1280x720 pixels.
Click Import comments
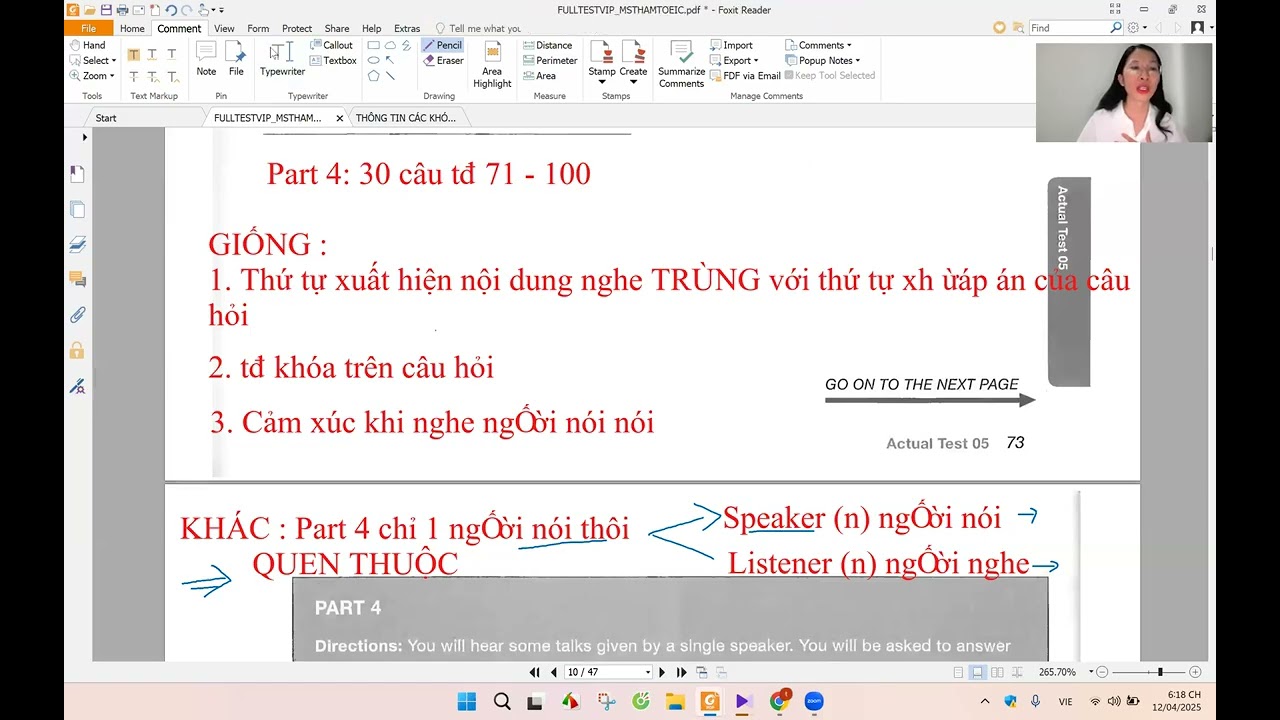point(731,45)
